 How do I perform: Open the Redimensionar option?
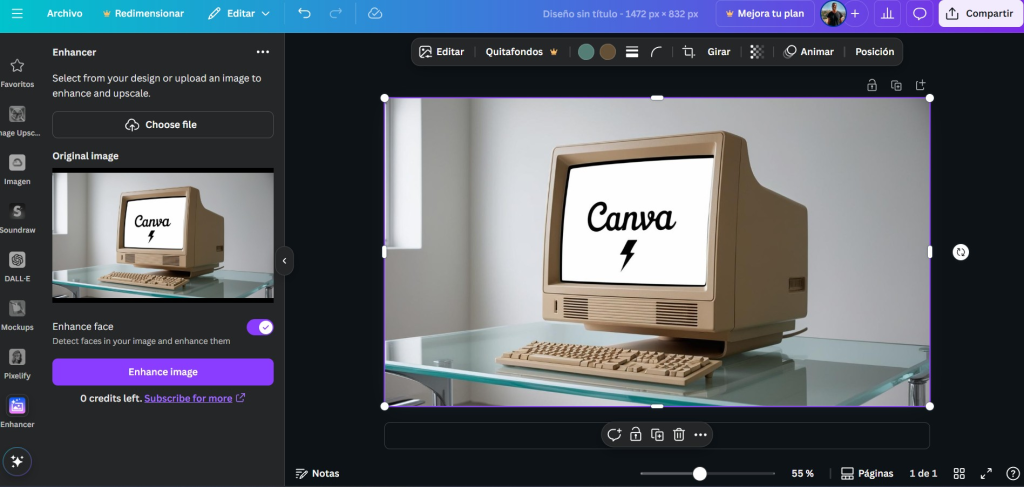(x=143, y=14)
